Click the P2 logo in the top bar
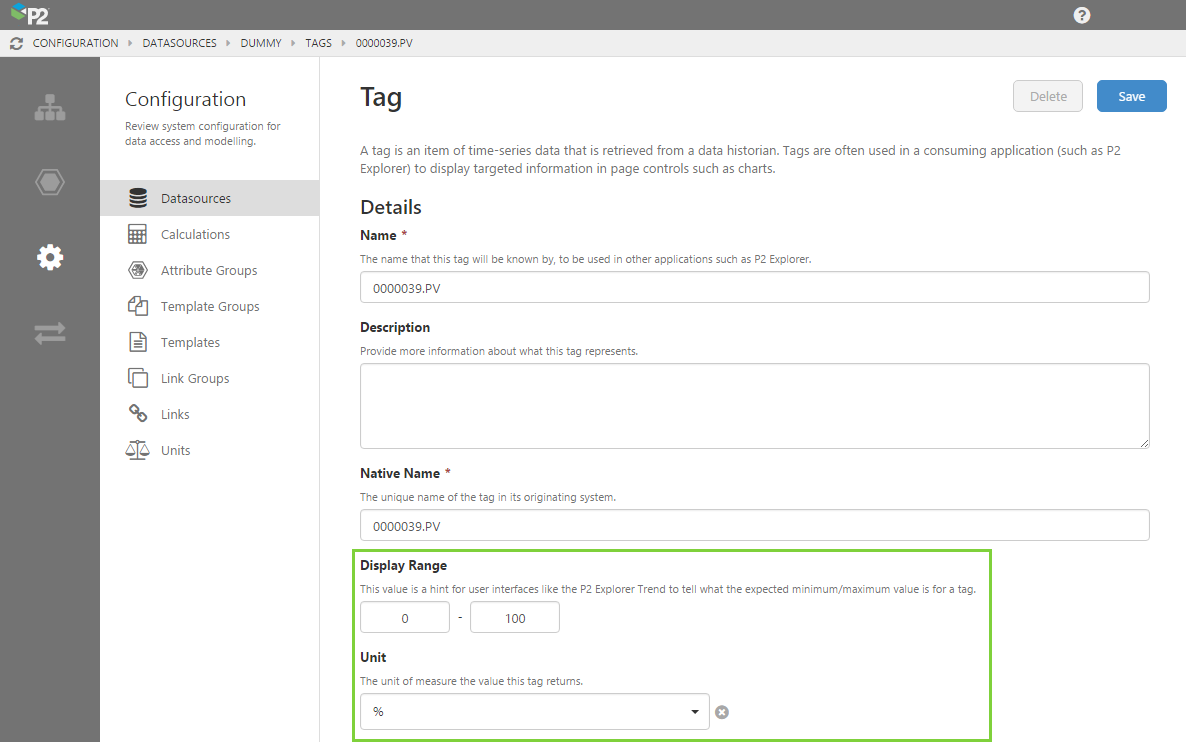Image resolution: width=1186 pixels, height=742 pixels. click(x=30, y=15)
